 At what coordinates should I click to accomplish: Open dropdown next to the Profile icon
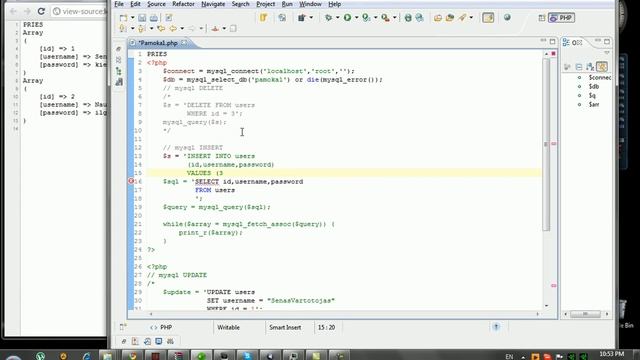coord(375,18)
